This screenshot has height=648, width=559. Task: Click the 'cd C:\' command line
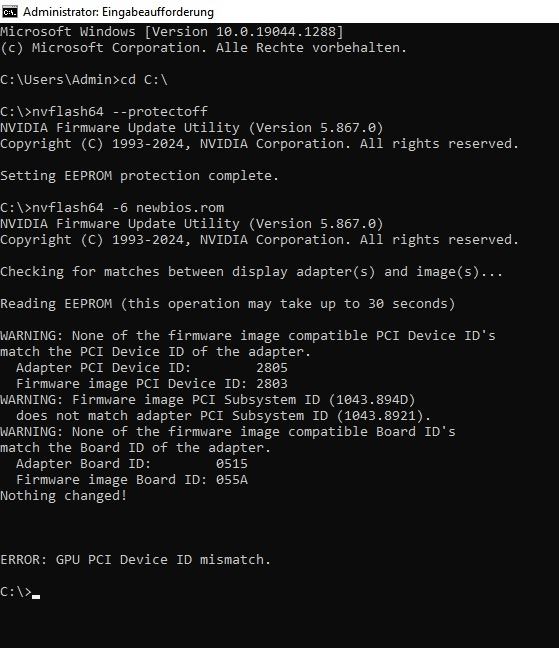[84, 79]
